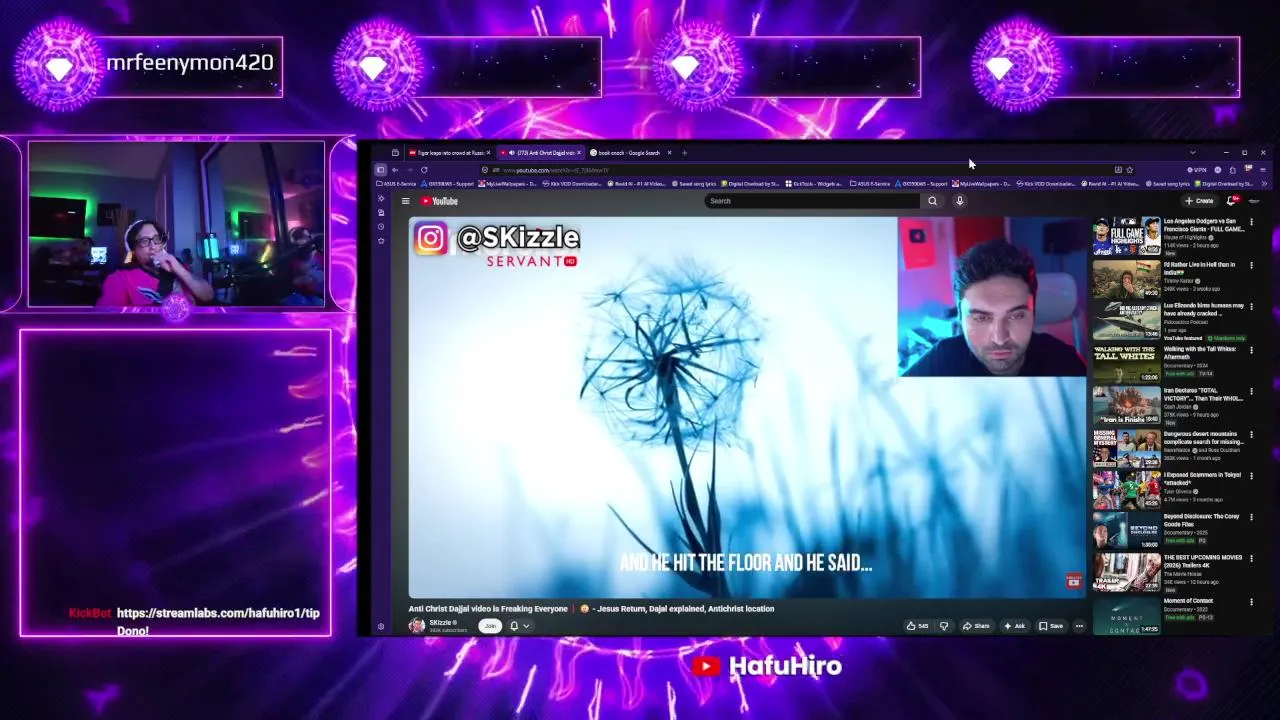The height and width of the screenshot is (720, 1280).
Task: Open the browser tab list dropdown arrow
Action: point(1192,153)
